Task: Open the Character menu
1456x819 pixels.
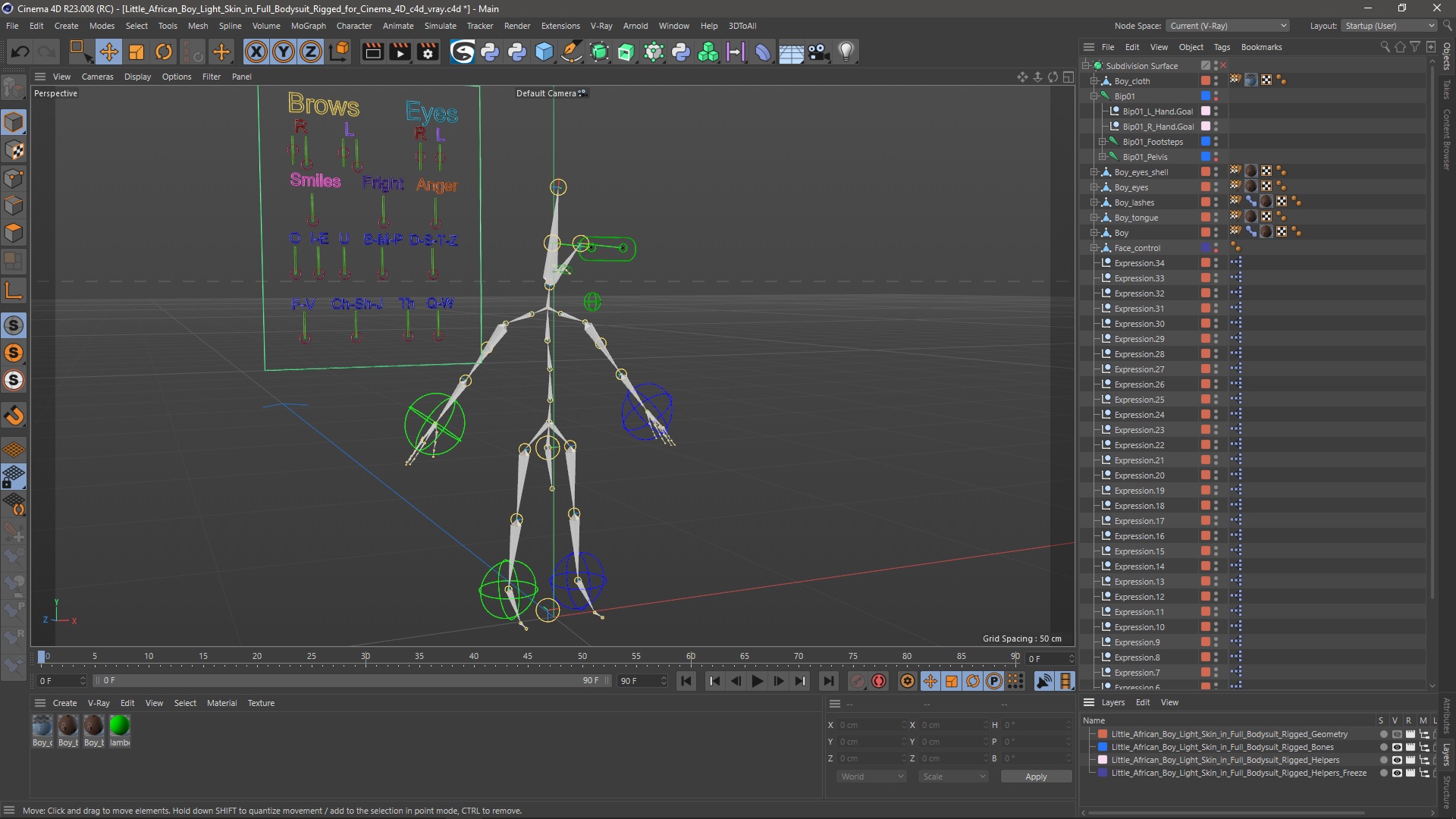Action: point(354,26)
